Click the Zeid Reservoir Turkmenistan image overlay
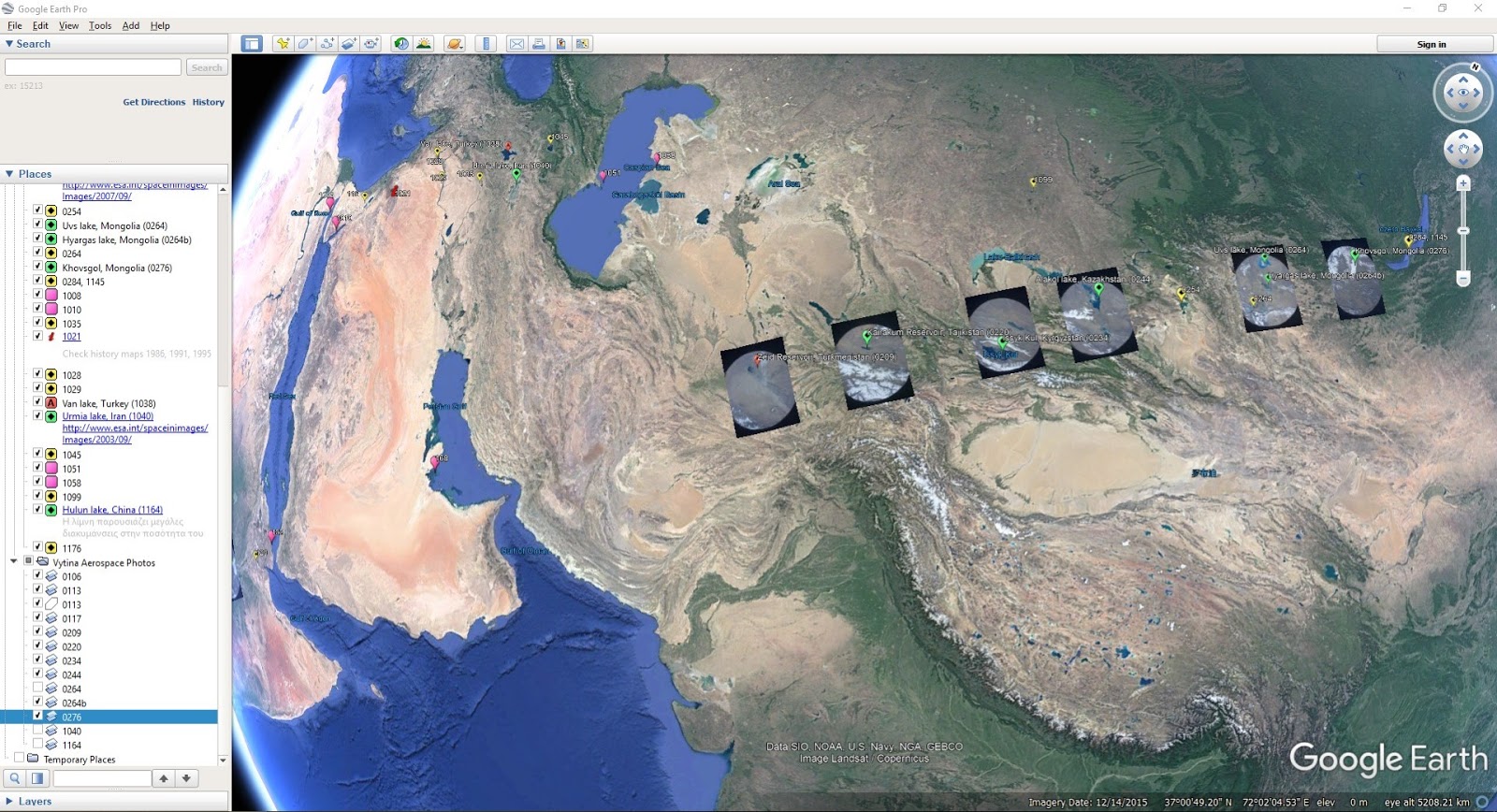1497x812 pixels. [x=760, y=388]
